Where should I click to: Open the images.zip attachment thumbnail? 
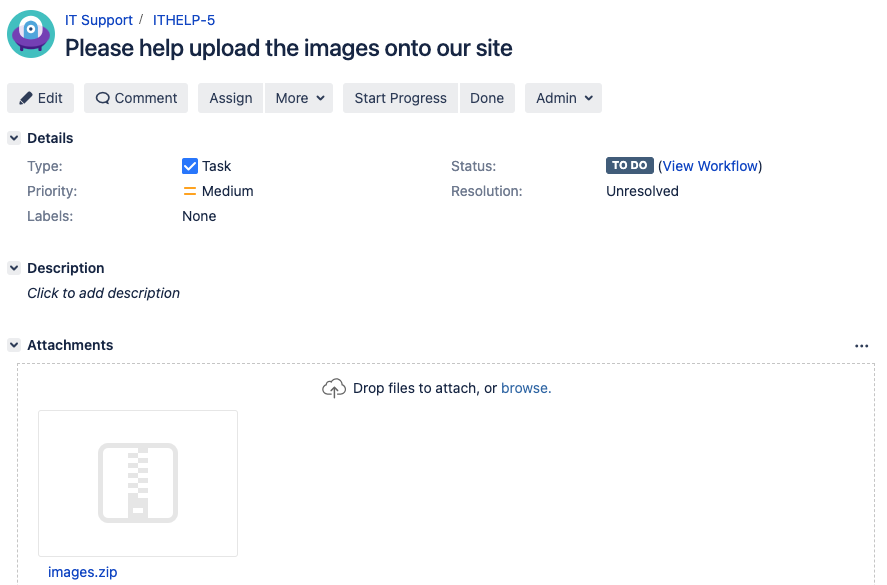point(138,483)
